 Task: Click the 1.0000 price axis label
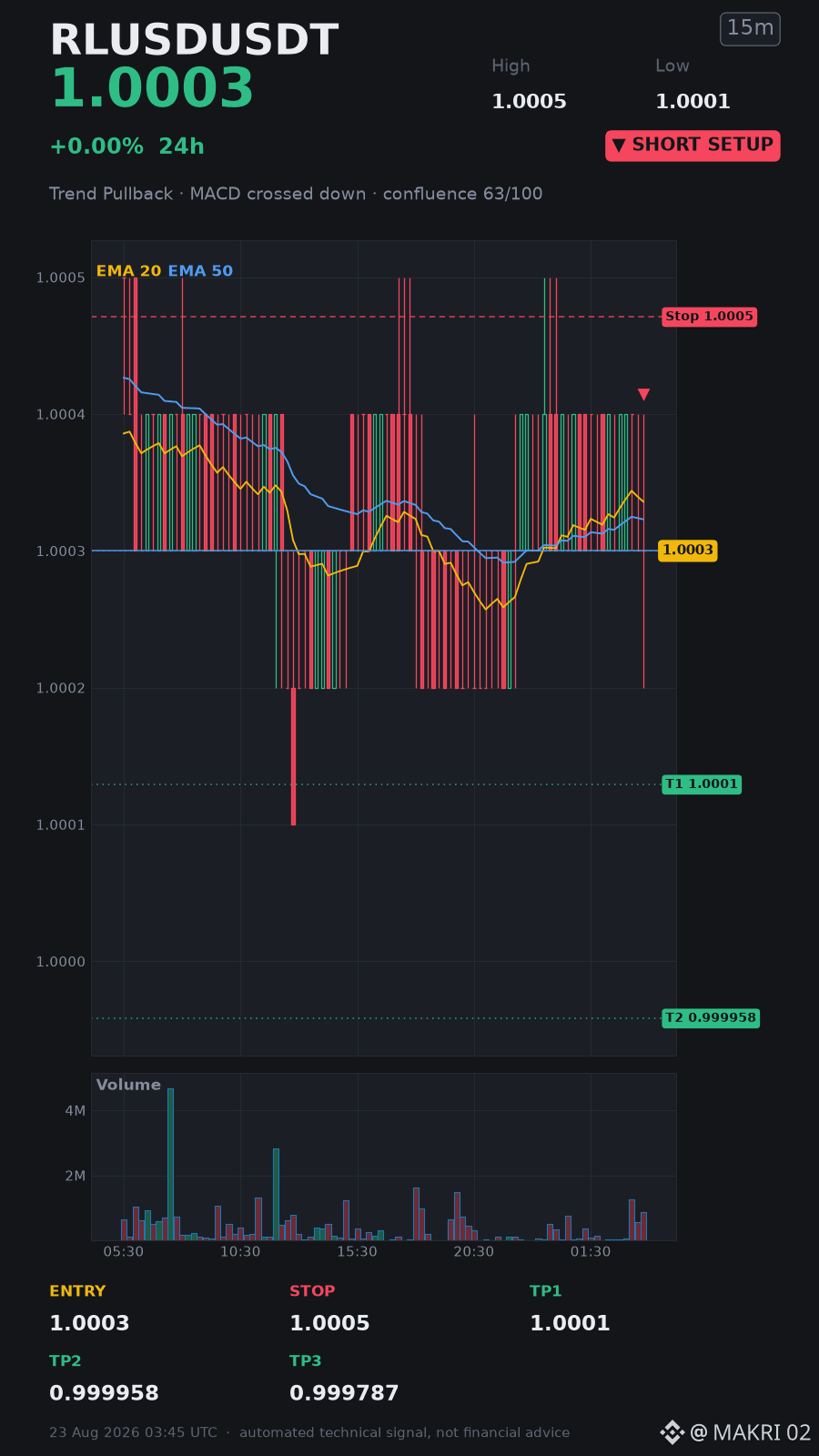point(61,962)
